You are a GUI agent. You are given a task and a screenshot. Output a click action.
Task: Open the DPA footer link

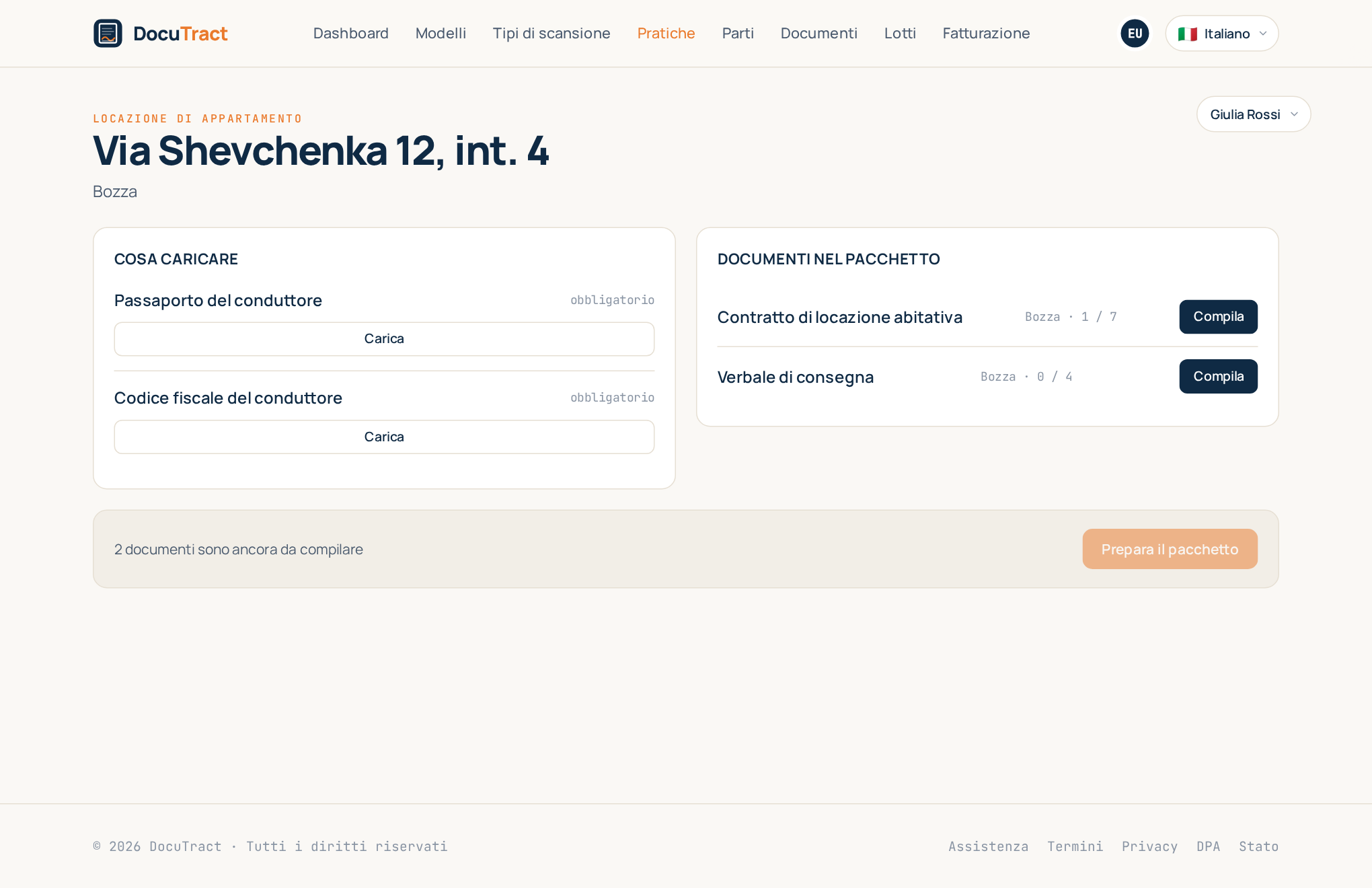point(1208,846)
